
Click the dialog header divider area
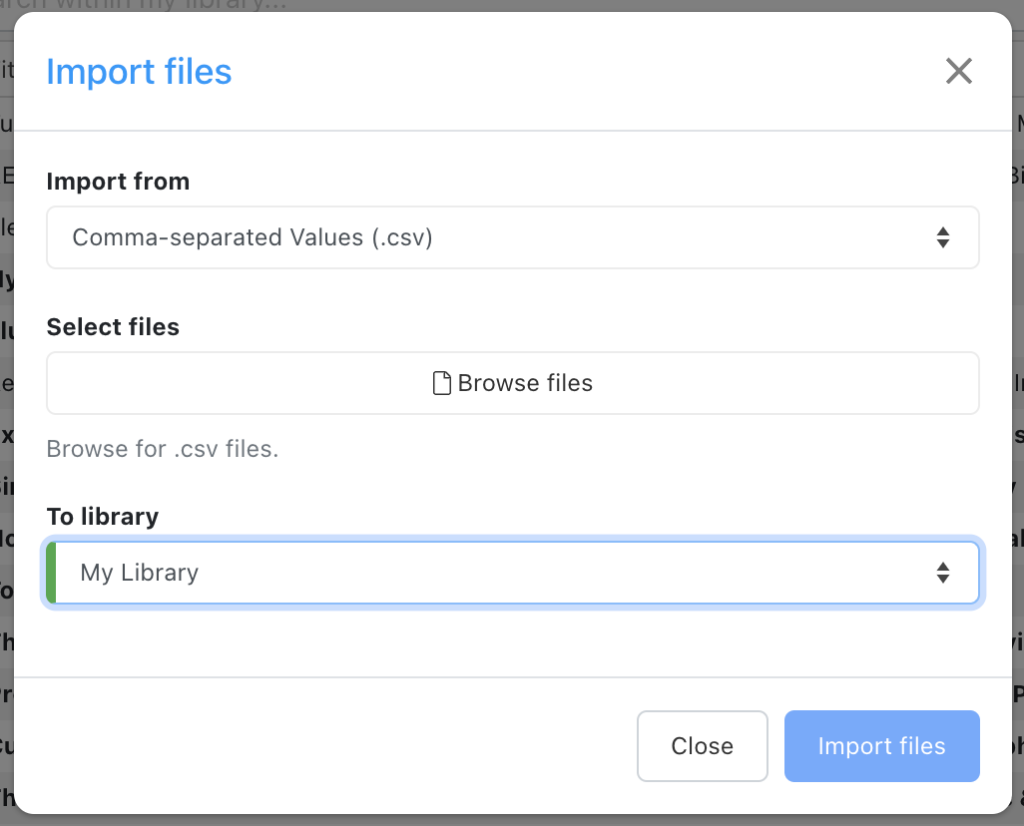[x=512, y=127]
